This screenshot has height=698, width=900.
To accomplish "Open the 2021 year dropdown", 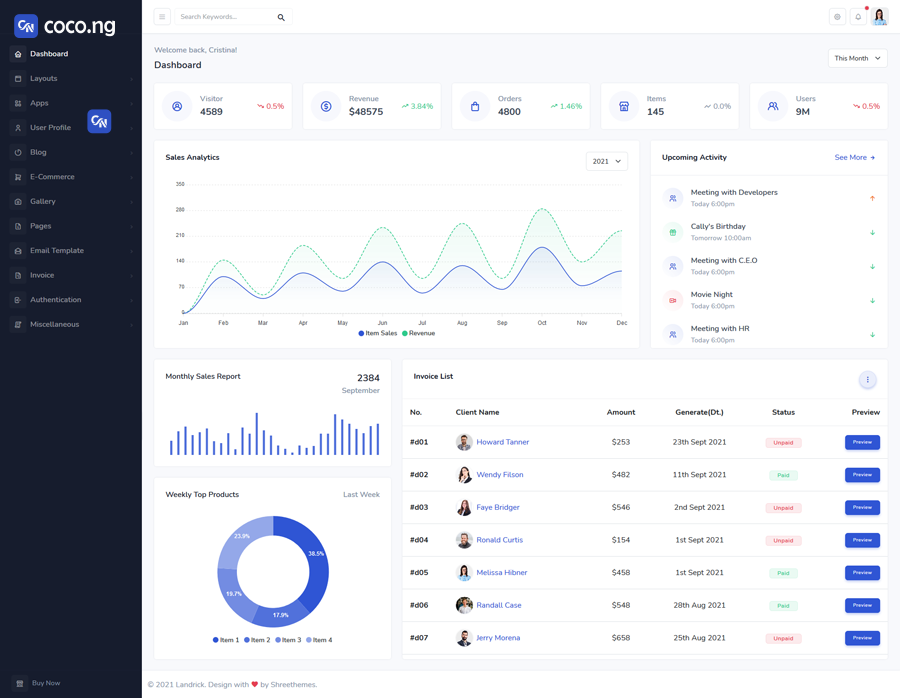I will [606, 161].
